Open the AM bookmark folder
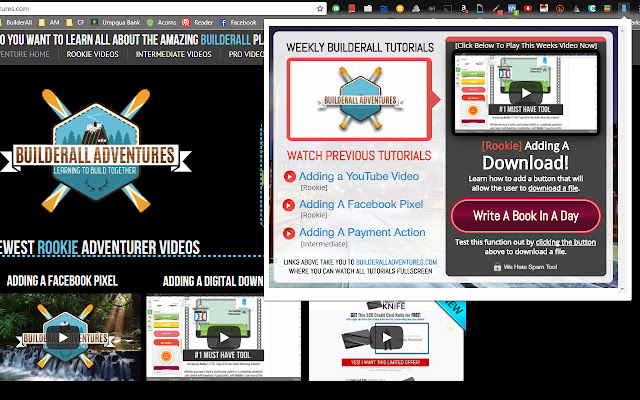The image size is (640, 400). 49,22
